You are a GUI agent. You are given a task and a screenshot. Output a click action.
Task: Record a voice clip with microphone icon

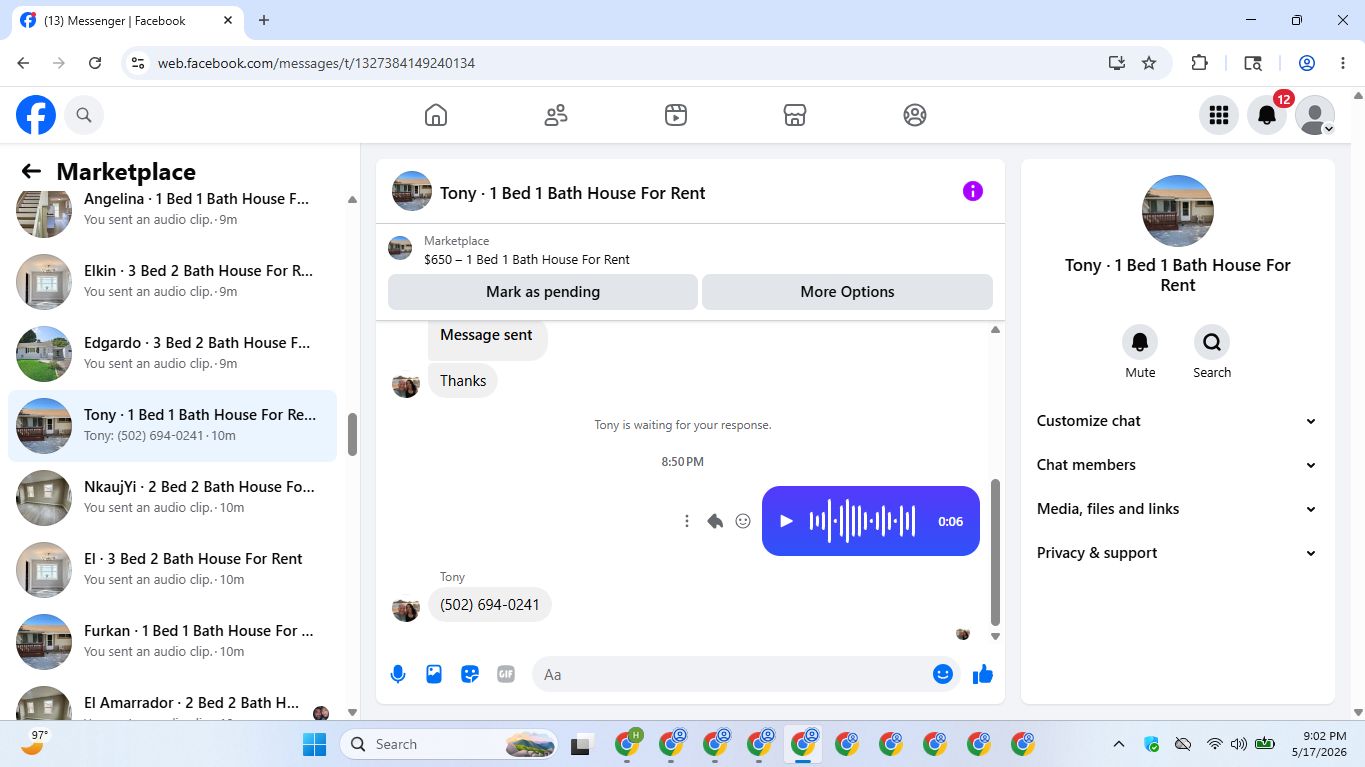(x=398, y=674)
